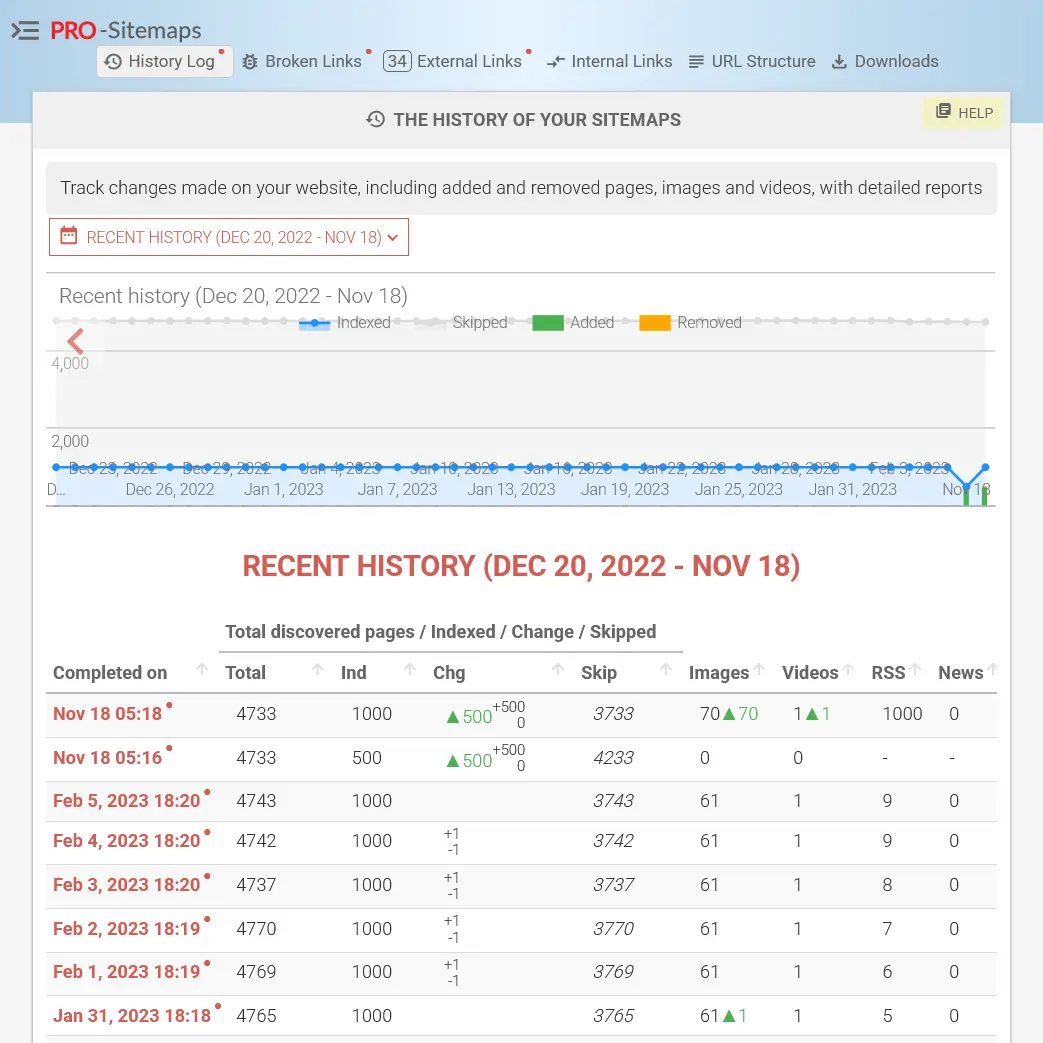Viewport: 1043px width, 1043px height.
Task: Open the Downloads section
Action: pyautogui.click(x=885, y=62)
